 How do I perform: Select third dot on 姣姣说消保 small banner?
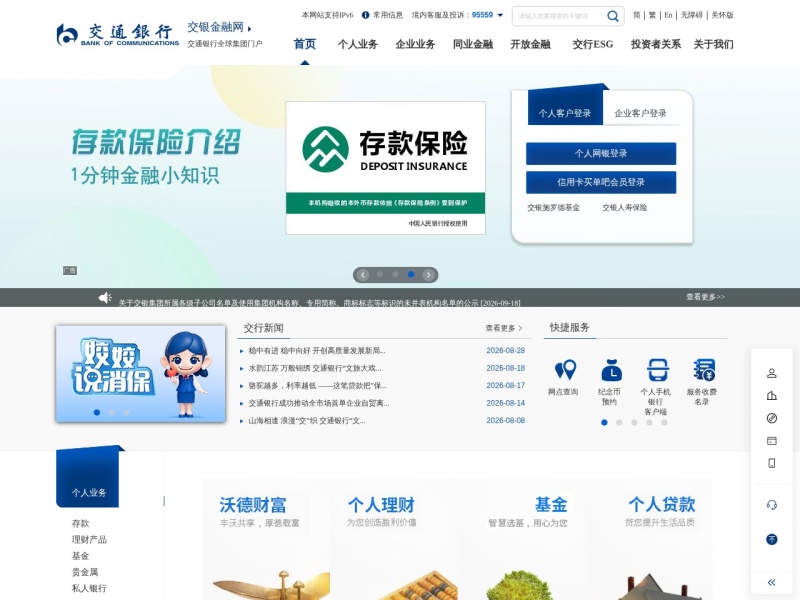pos(127,412)
